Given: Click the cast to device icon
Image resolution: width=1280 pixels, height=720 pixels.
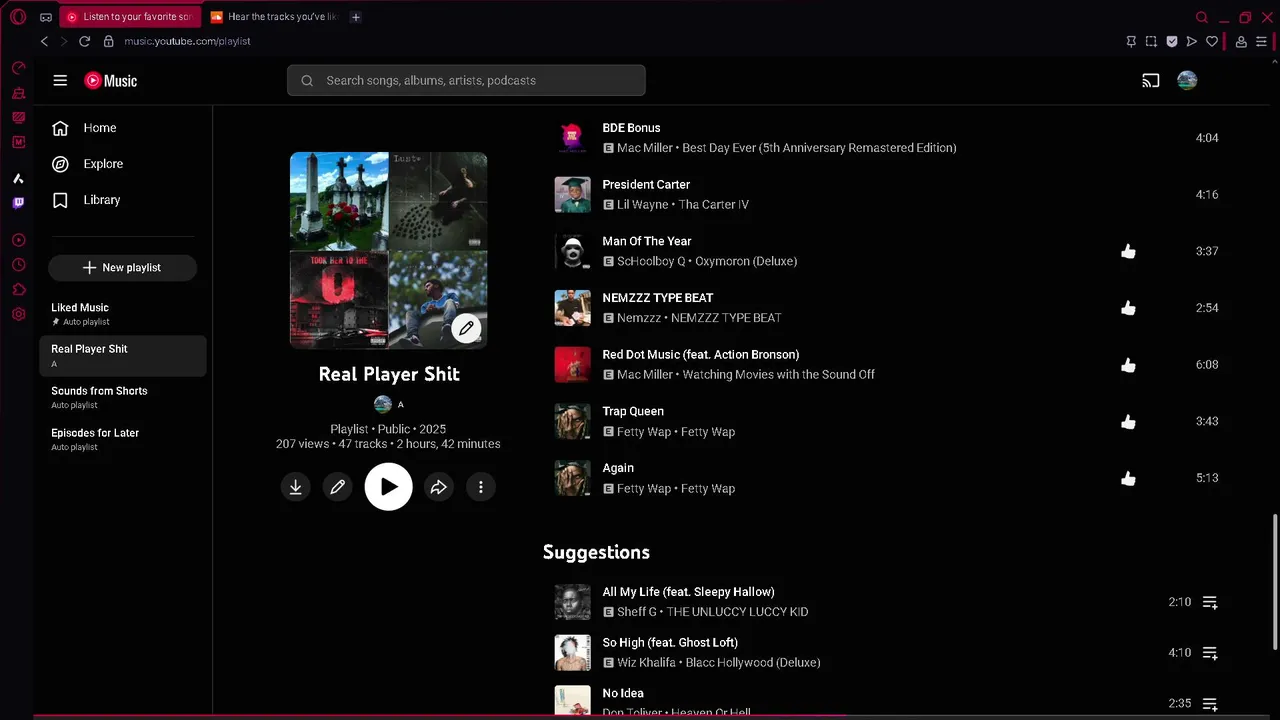Looking at the screenshot, I should (x=1151, y=81).
